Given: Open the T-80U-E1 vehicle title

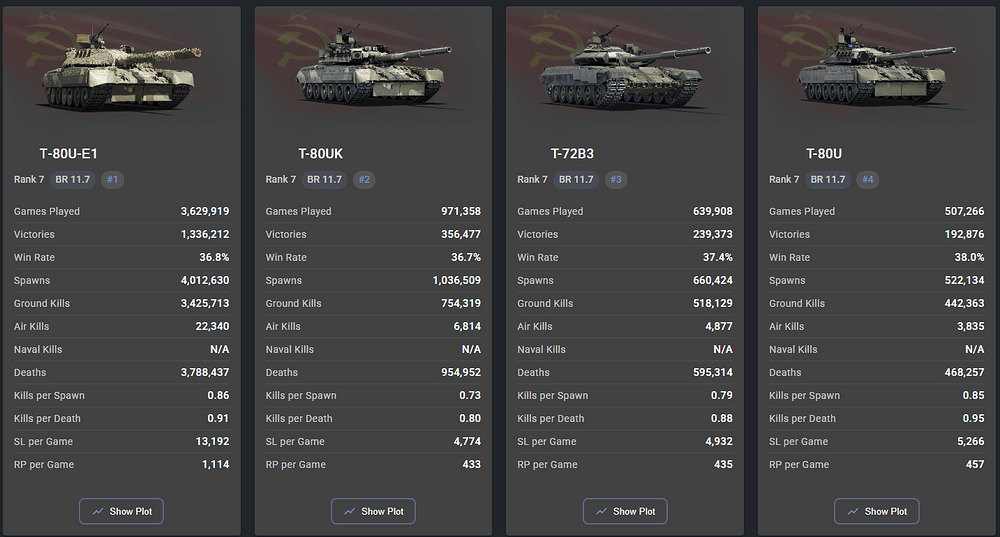Looking at the screenshot, I should pyautogui.click(x=68, y=154).
